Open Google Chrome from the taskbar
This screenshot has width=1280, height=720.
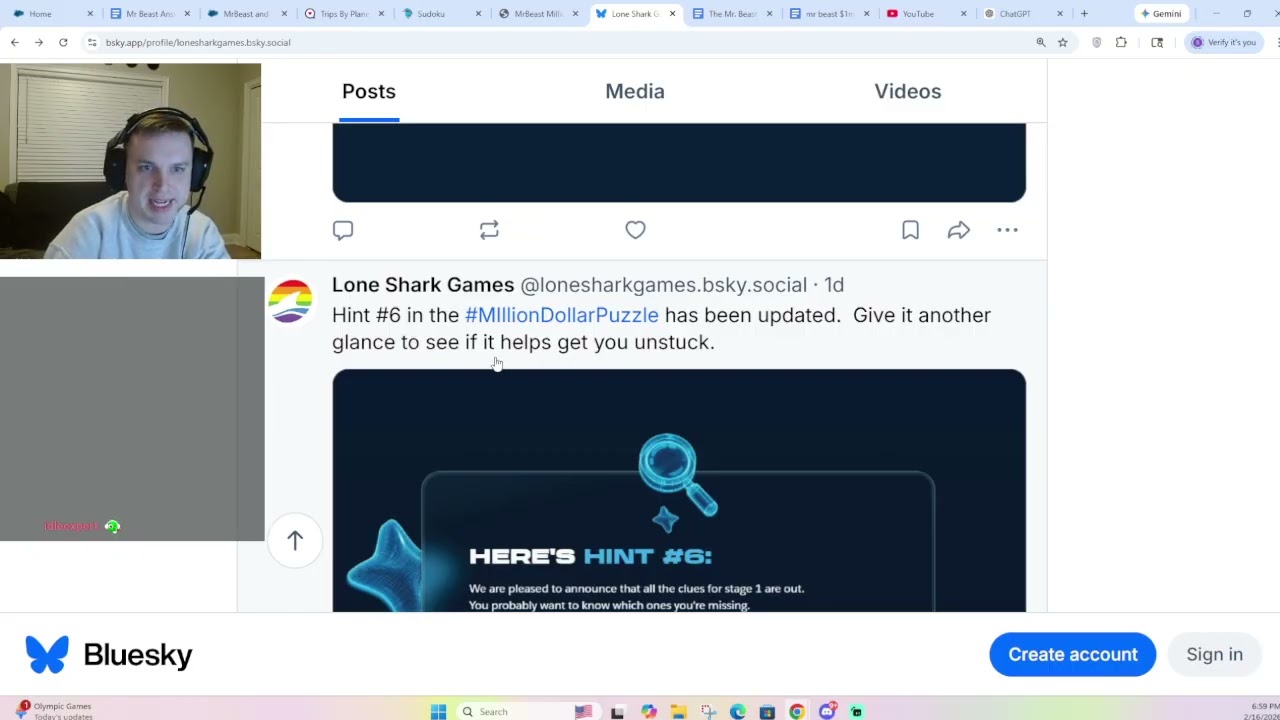pos(796,711)
